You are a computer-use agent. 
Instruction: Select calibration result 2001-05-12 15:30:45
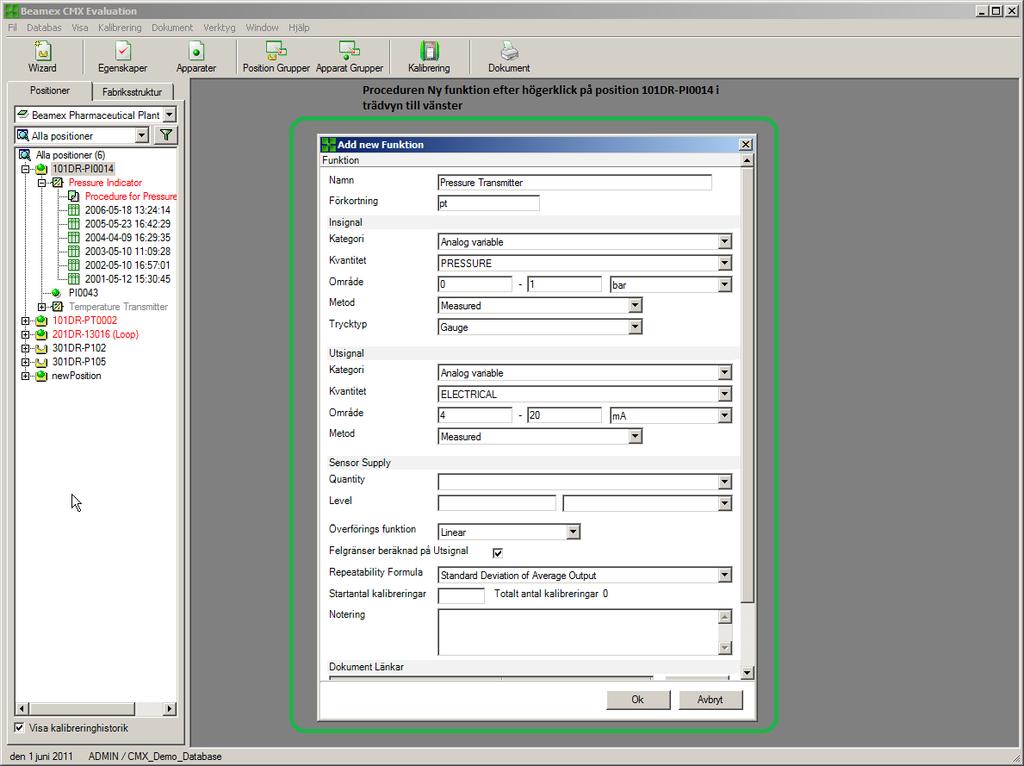(x=127, y=279)
